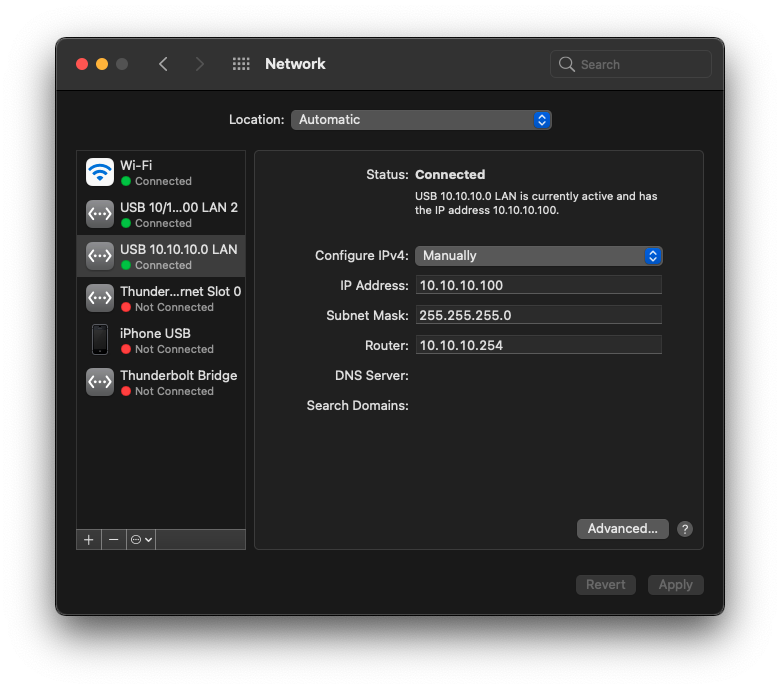Click the Apply button

(676, 585)
